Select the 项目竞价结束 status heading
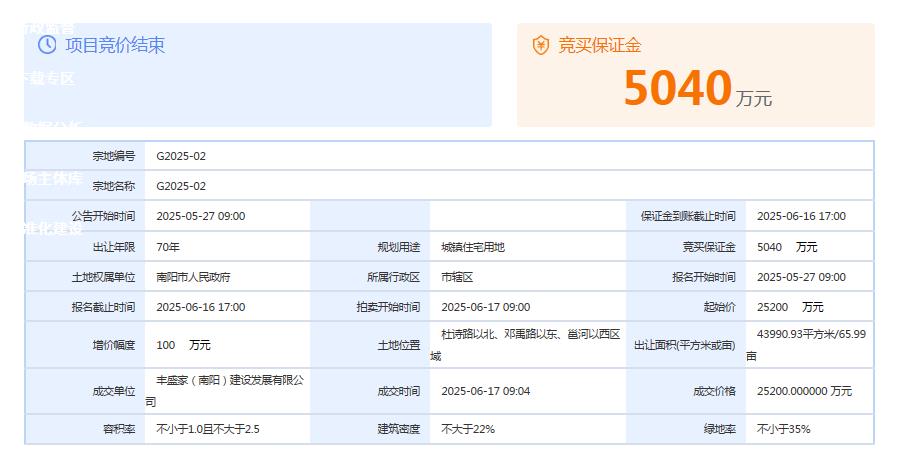 point(115,45)
